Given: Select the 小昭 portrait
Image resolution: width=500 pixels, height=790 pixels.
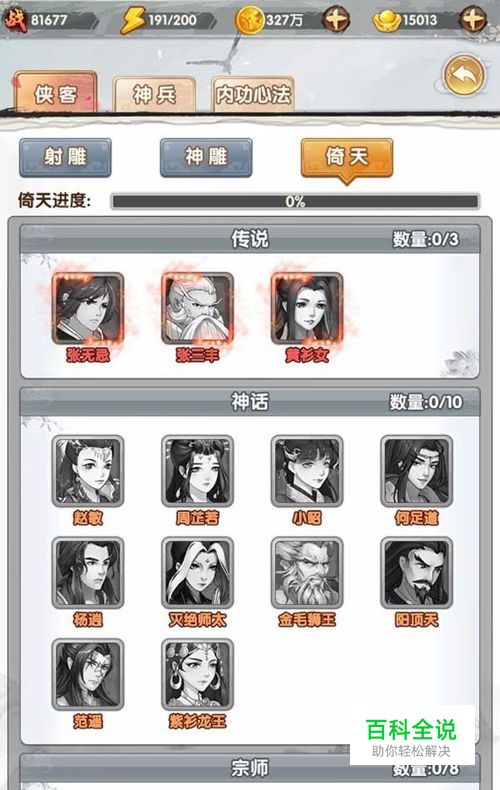Looking at the screenshot, I should pos(307,471).
